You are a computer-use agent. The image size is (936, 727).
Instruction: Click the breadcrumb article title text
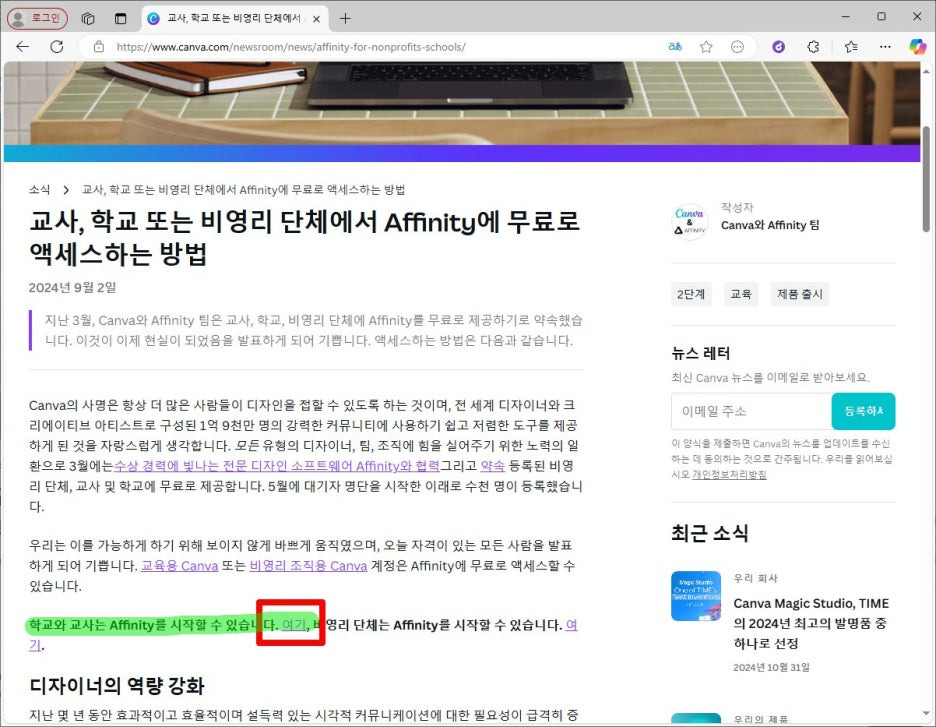[244, 190]
